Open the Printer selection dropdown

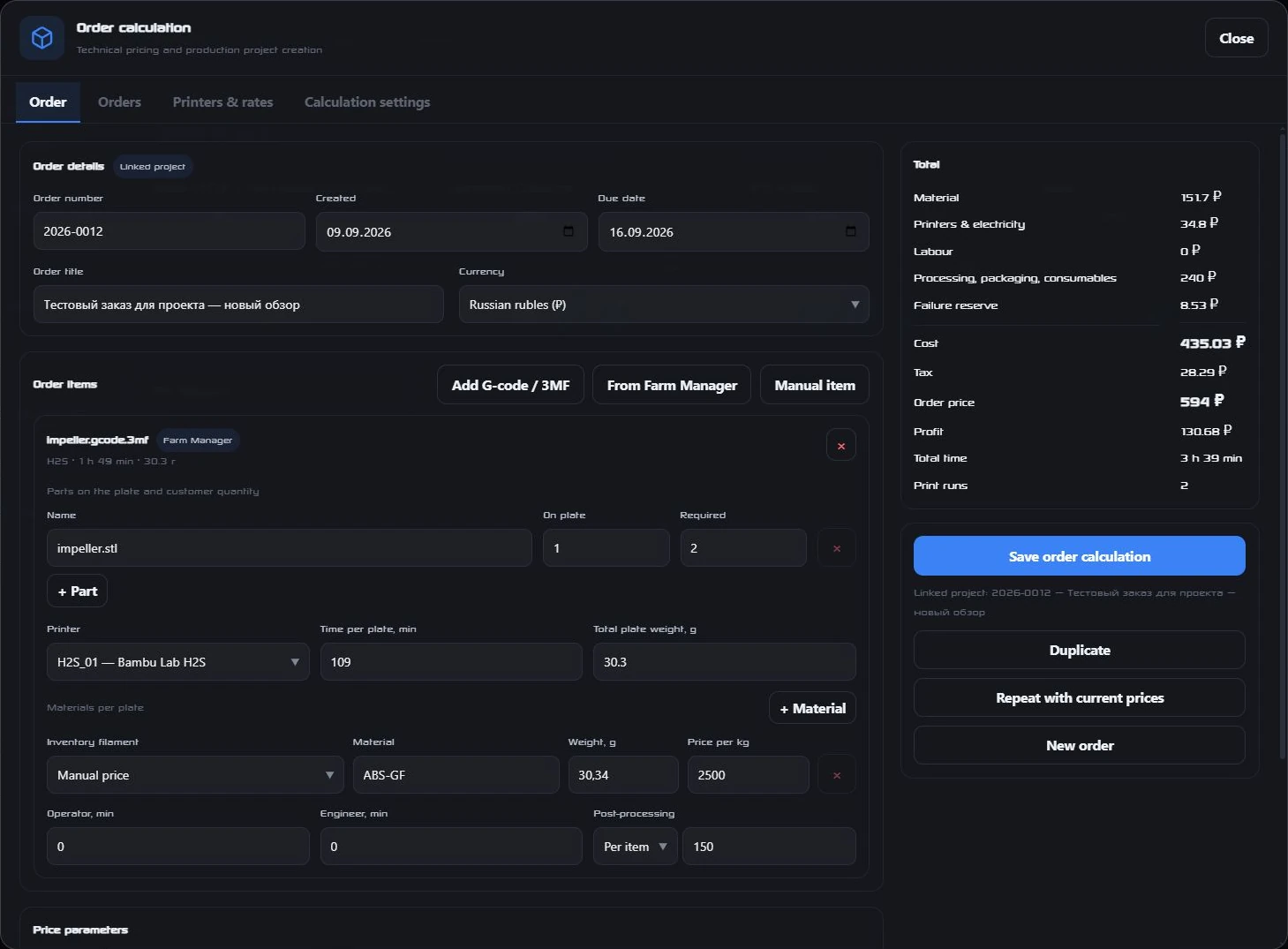[178, 662]
